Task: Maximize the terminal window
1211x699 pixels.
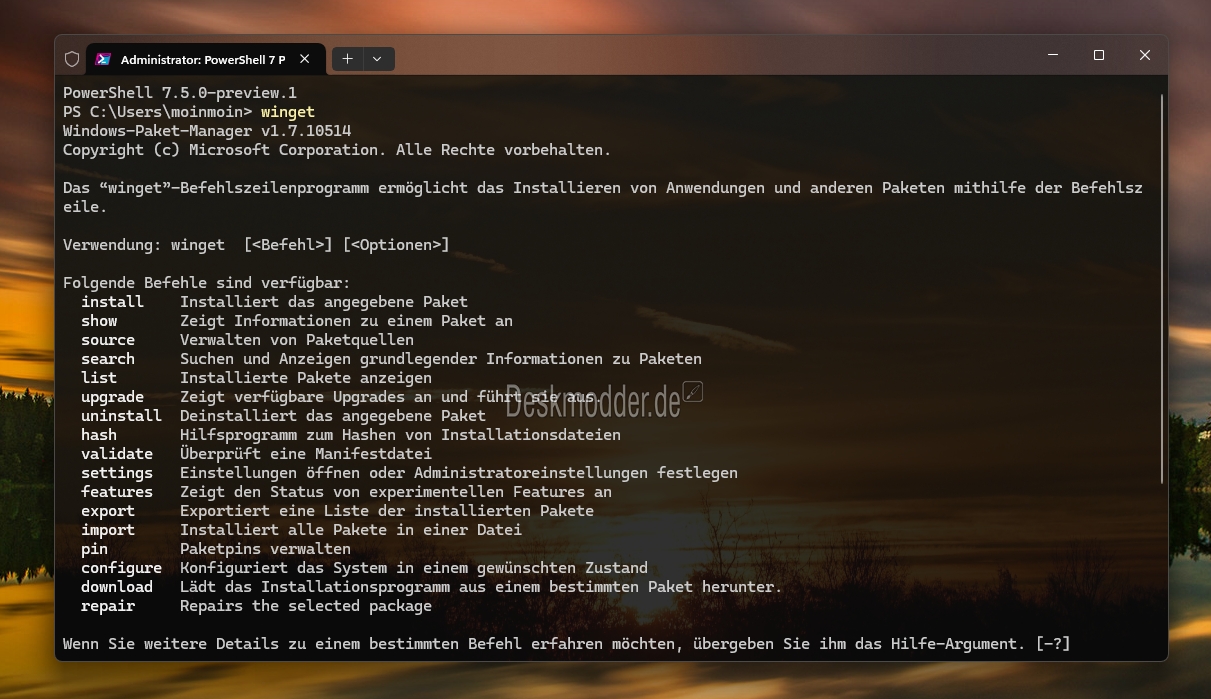Action: coord(1099,55)
